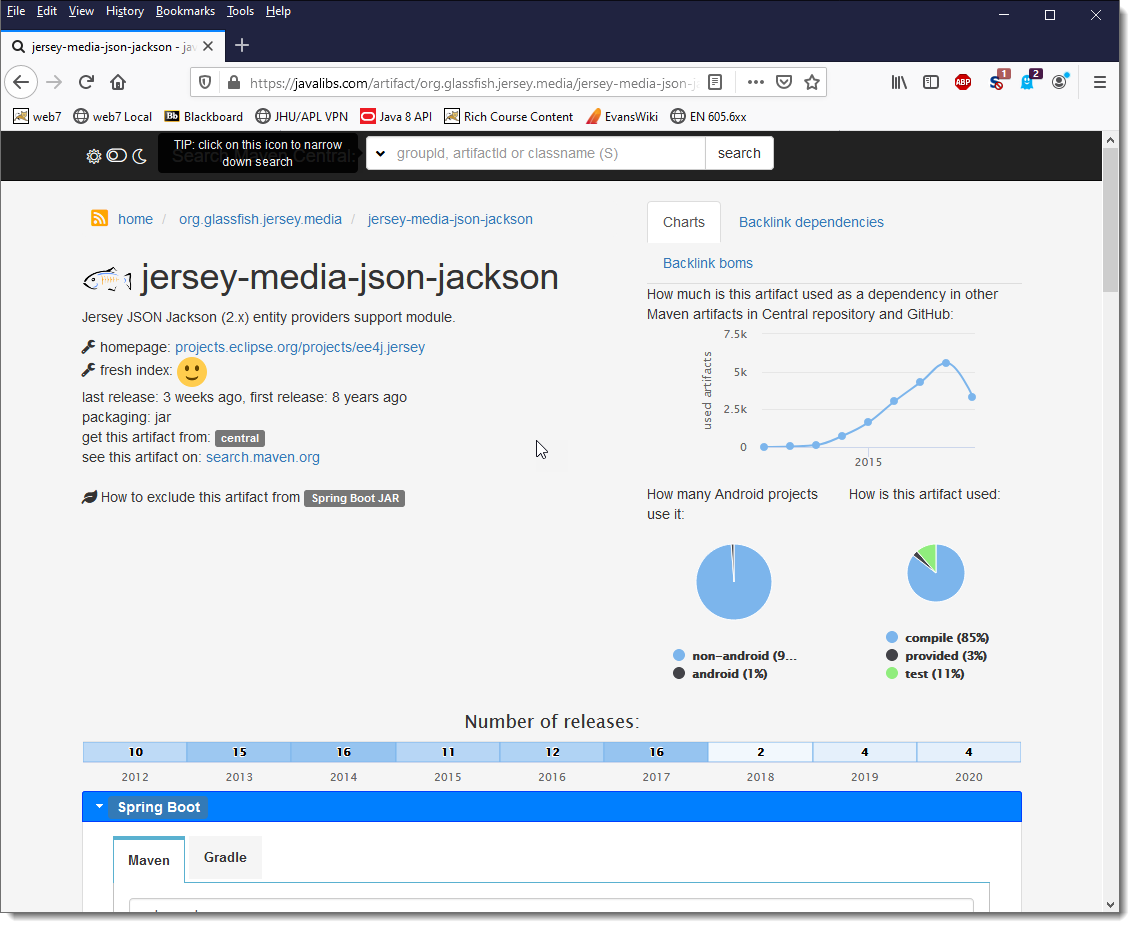The width and height of the screenshot is (1135, 928).
Task: Open the Firefox hamburger menu
Action: [x=1100, y=83]
